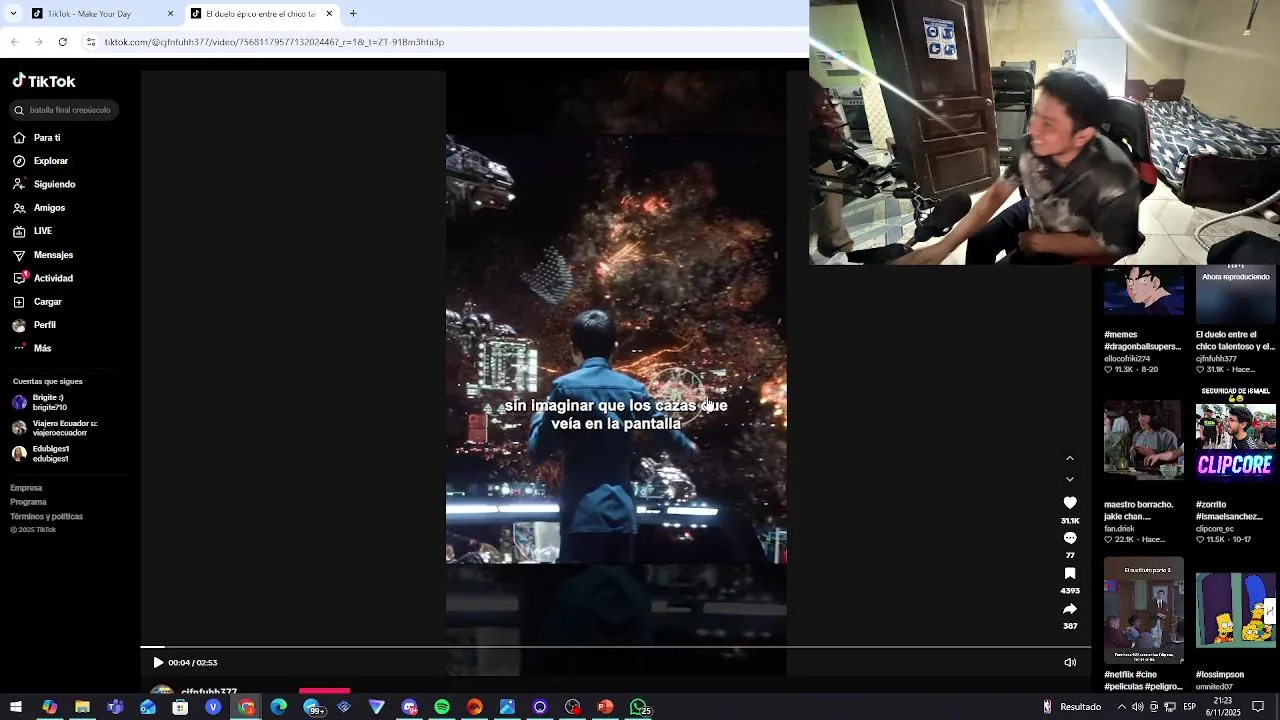Open Copilot from the taskbar
Viewport: 1280px width, 720px height.
[x=49, y=707]
